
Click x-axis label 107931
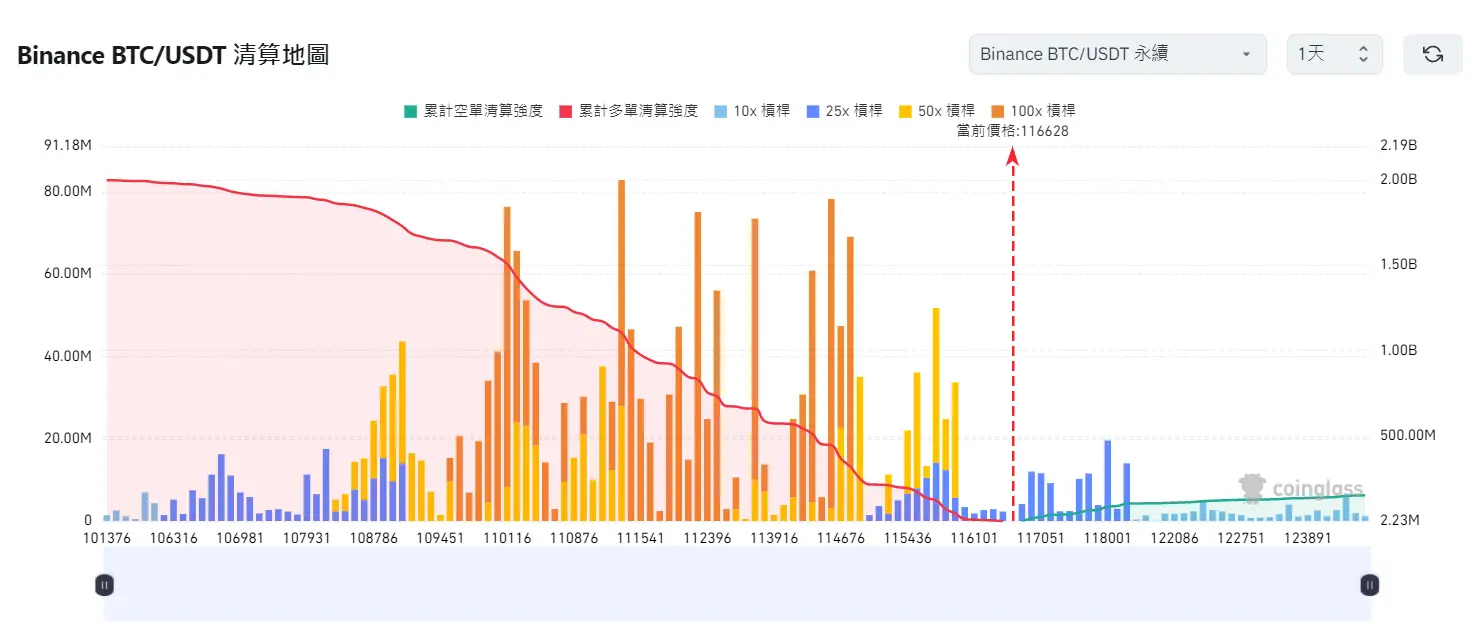307,538
